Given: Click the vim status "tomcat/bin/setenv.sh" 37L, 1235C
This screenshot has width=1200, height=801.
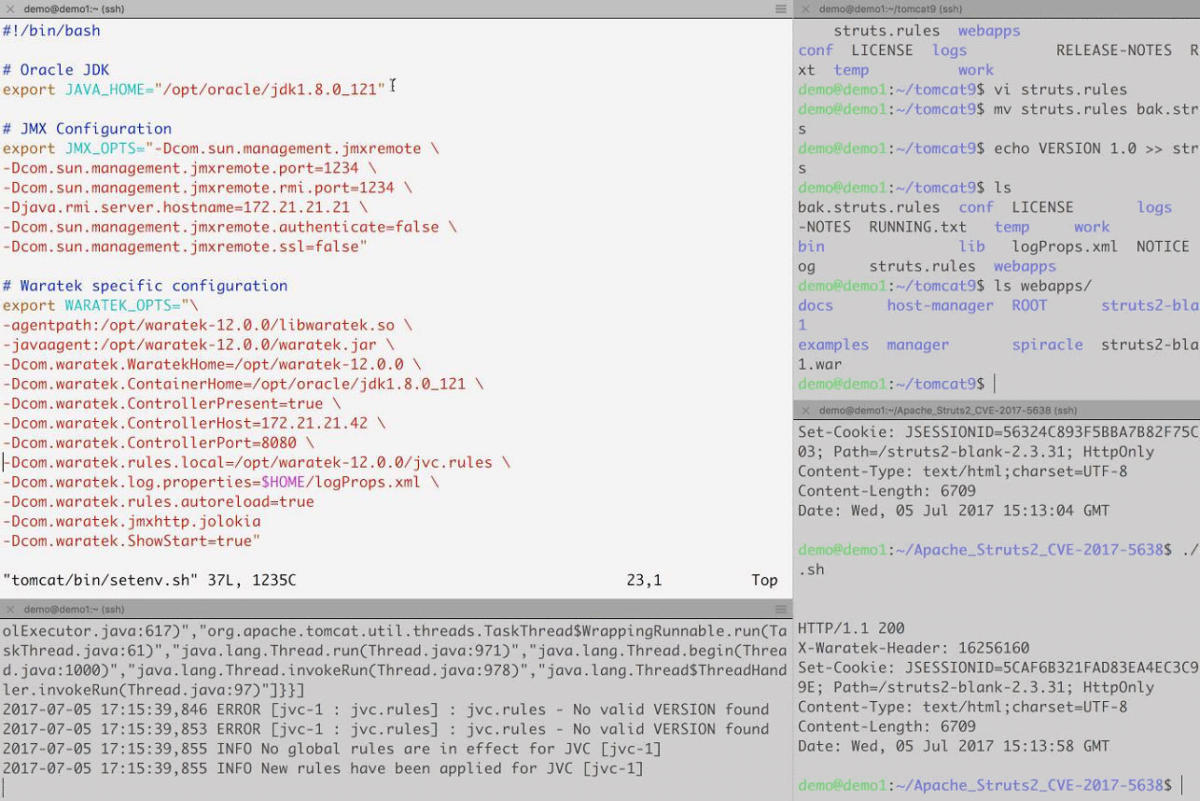Looking at the screenshot, I should click(149, 580).
